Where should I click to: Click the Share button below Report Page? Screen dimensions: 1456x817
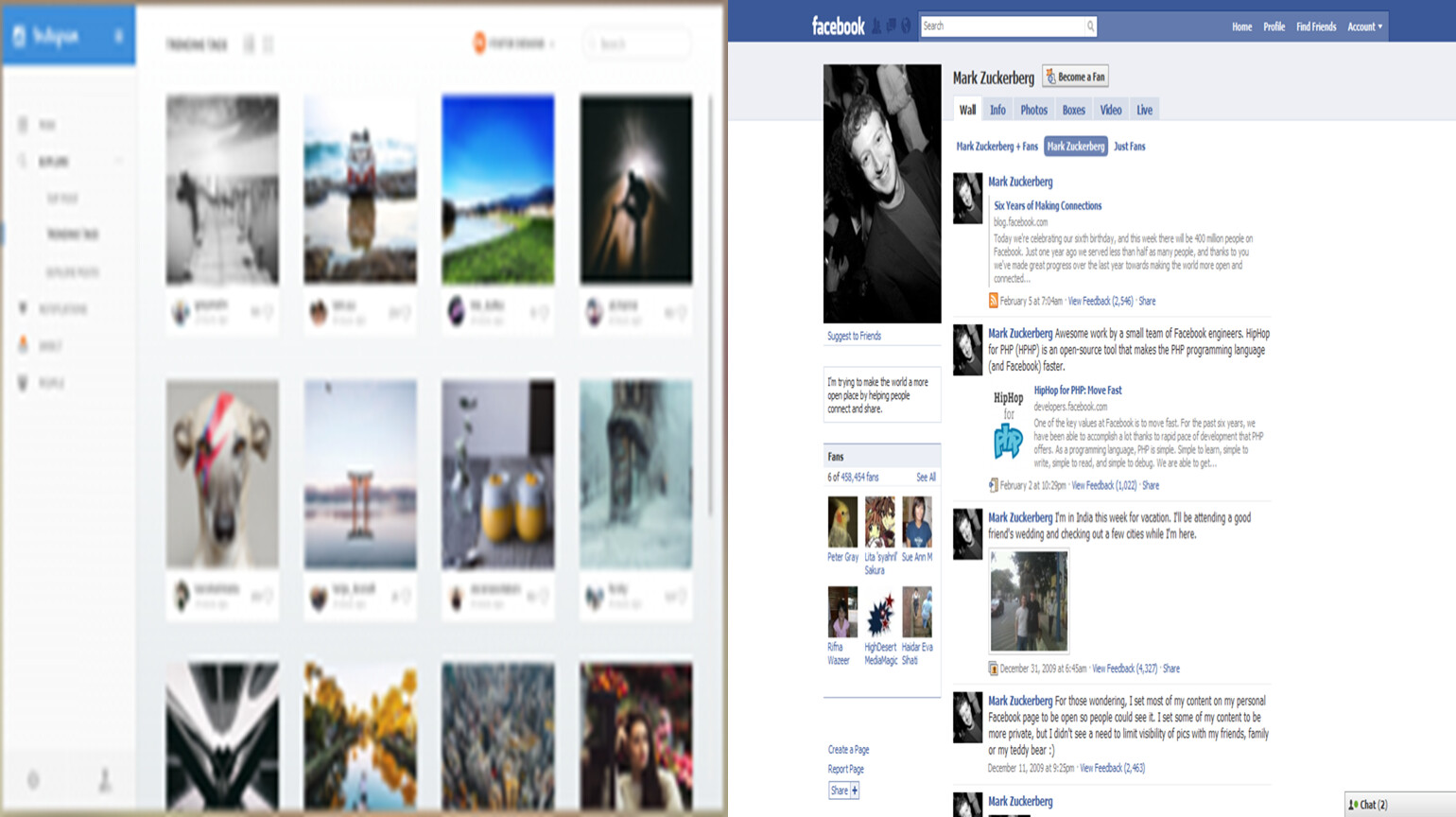(843, 791)
